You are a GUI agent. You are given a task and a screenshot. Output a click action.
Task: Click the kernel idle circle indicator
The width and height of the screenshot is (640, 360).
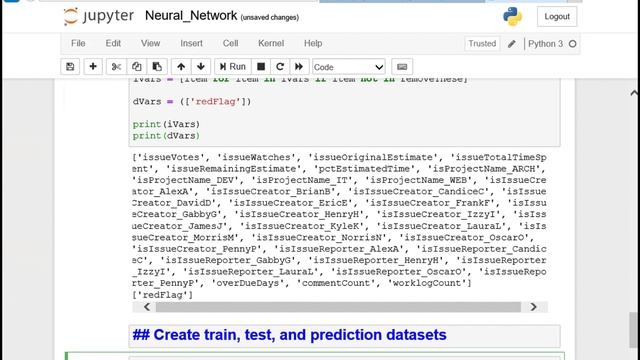pos(573,44)
